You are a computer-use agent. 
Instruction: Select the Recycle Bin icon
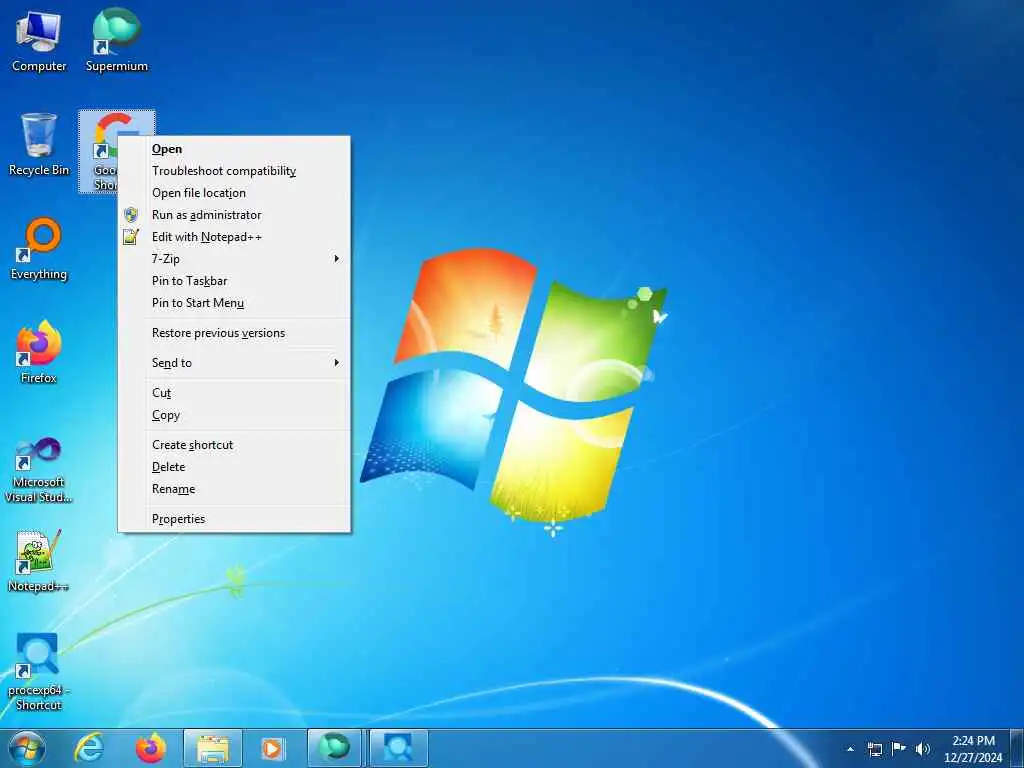[x=39, y=145]
